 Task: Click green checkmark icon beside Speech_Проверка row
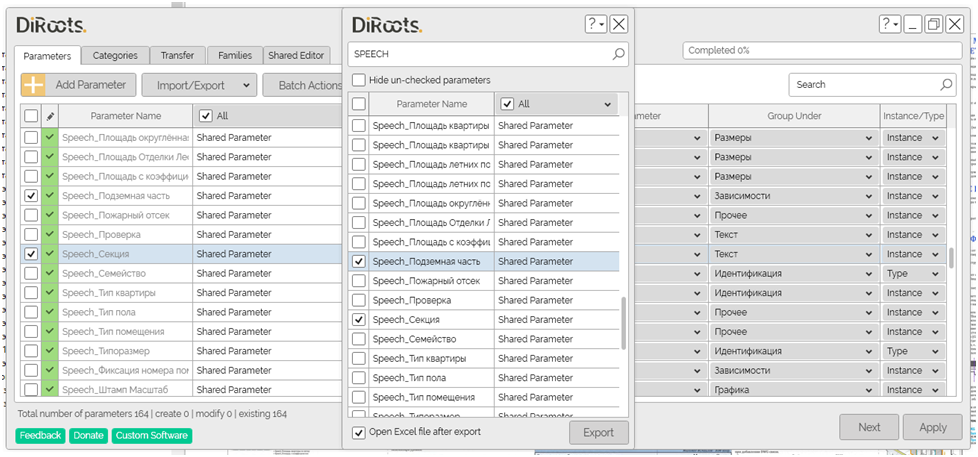click(x=50, y=234)
